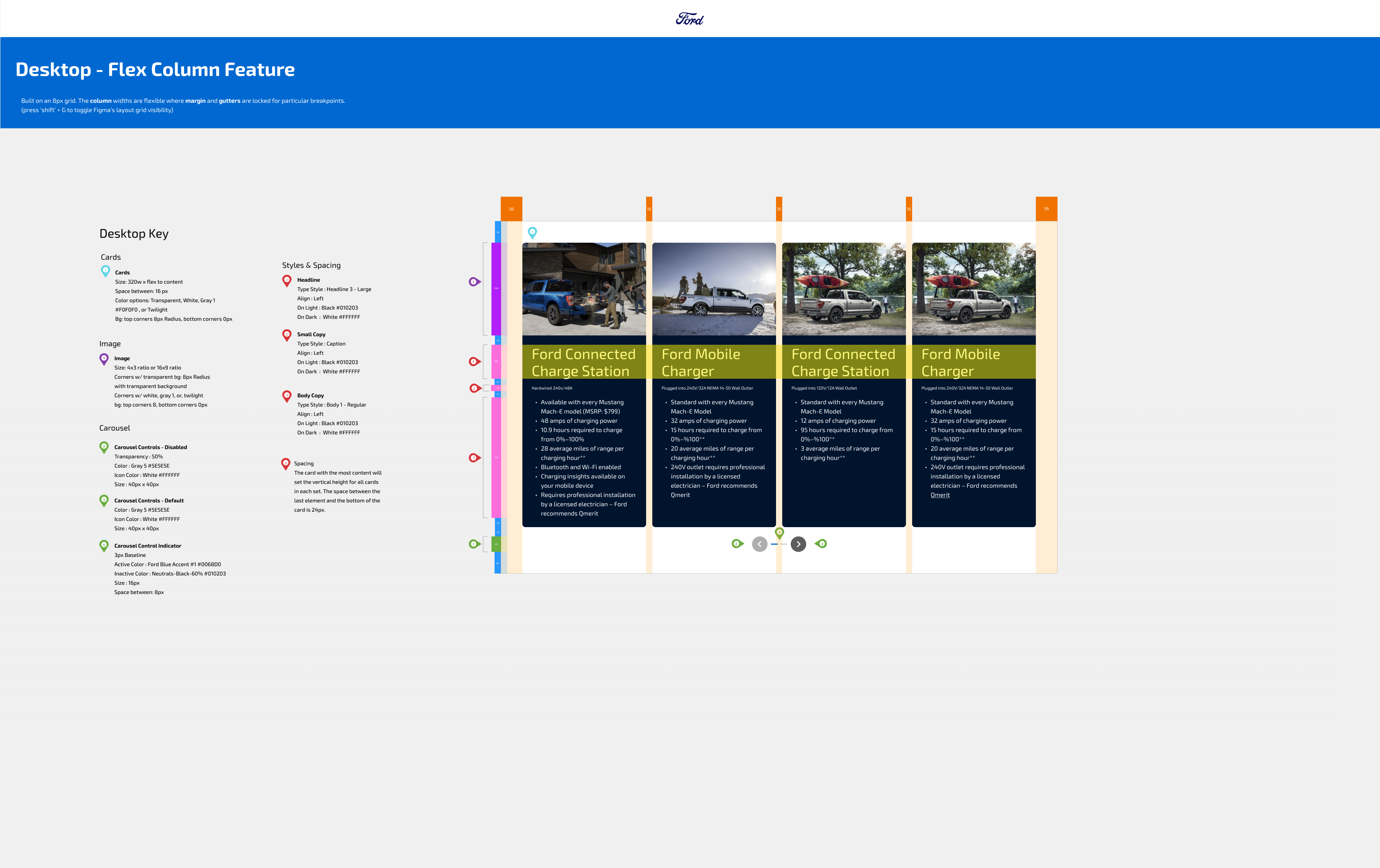Screen dimensions: 1380x868
Task: Click the disabled previous-arrow carousel button
Action: (759, 544)
